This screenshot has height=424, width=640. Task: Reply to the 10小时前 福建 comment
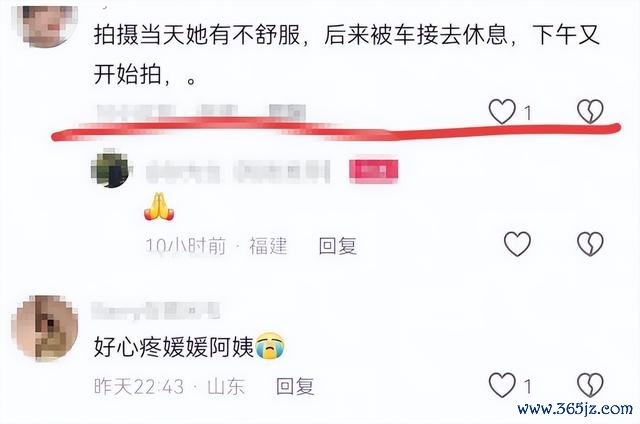pyautogui.click(x=338, y=246)
